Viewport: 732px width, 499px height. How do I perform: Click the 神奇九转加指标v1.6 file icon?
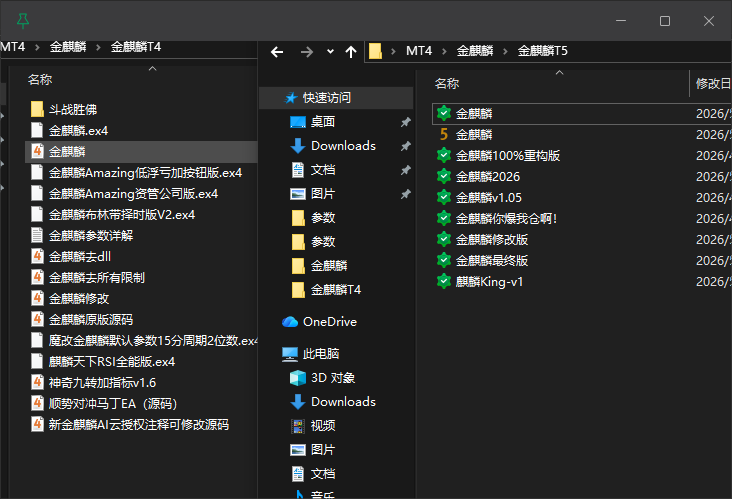click(x=37, y=382)
